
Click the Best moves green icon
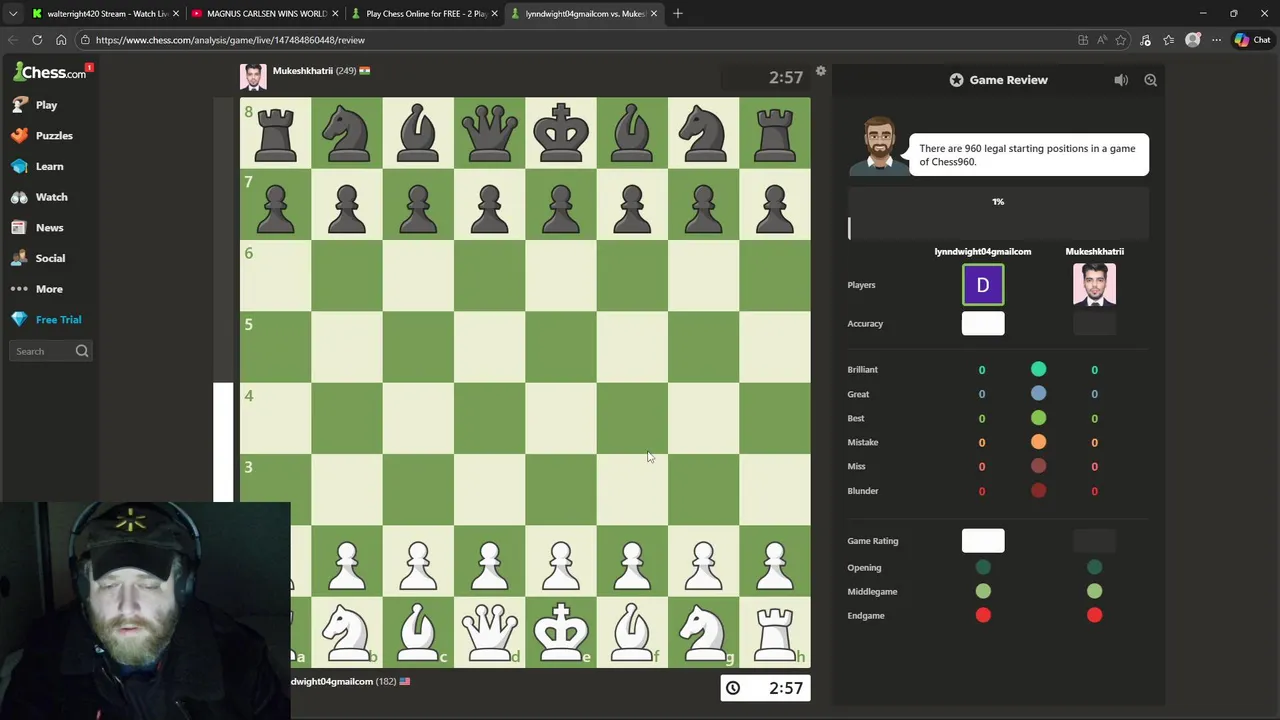coord(1038,418)
